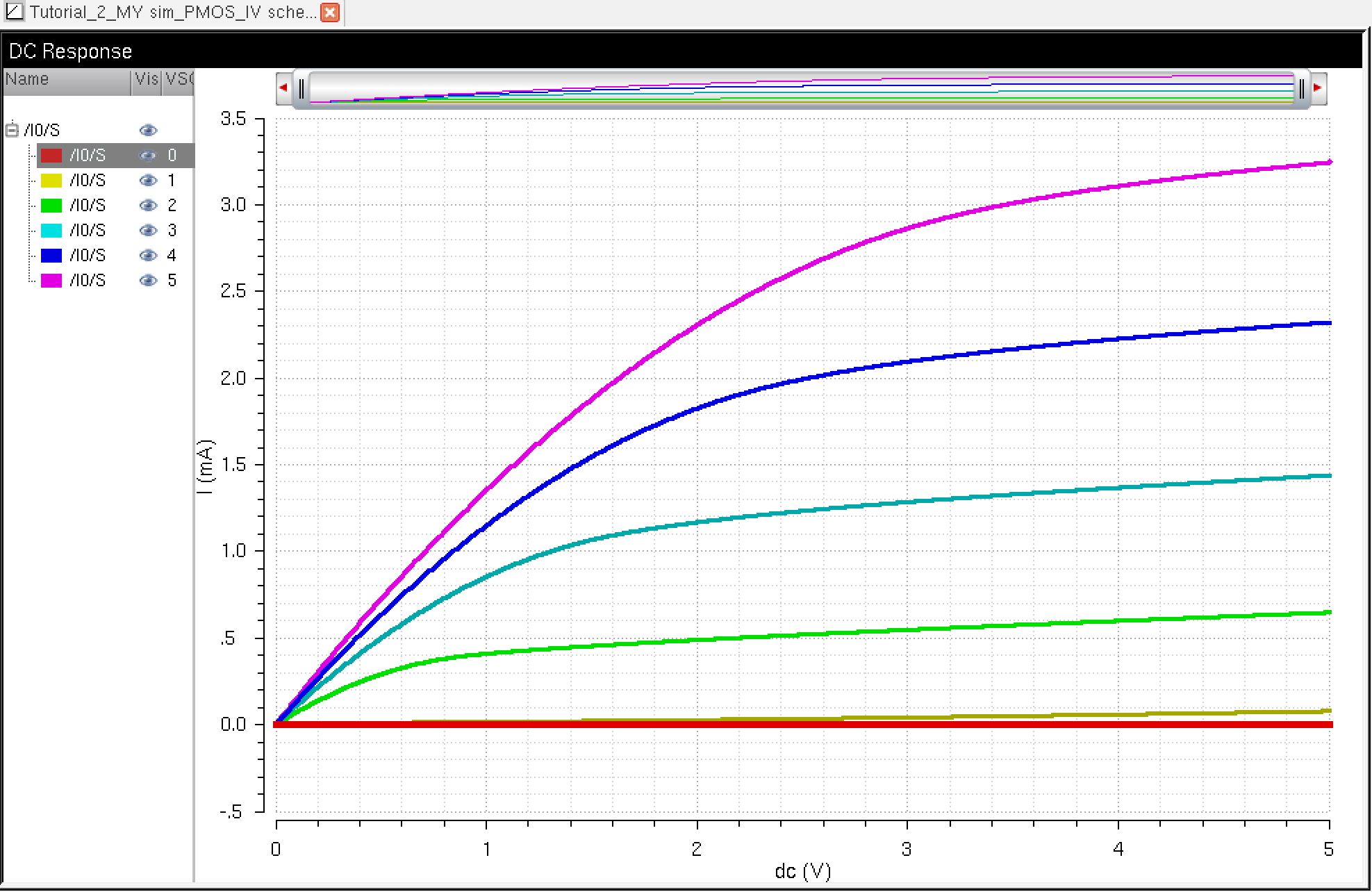Toggle visibility of yellow trace 1

click(x=148, y=181)
